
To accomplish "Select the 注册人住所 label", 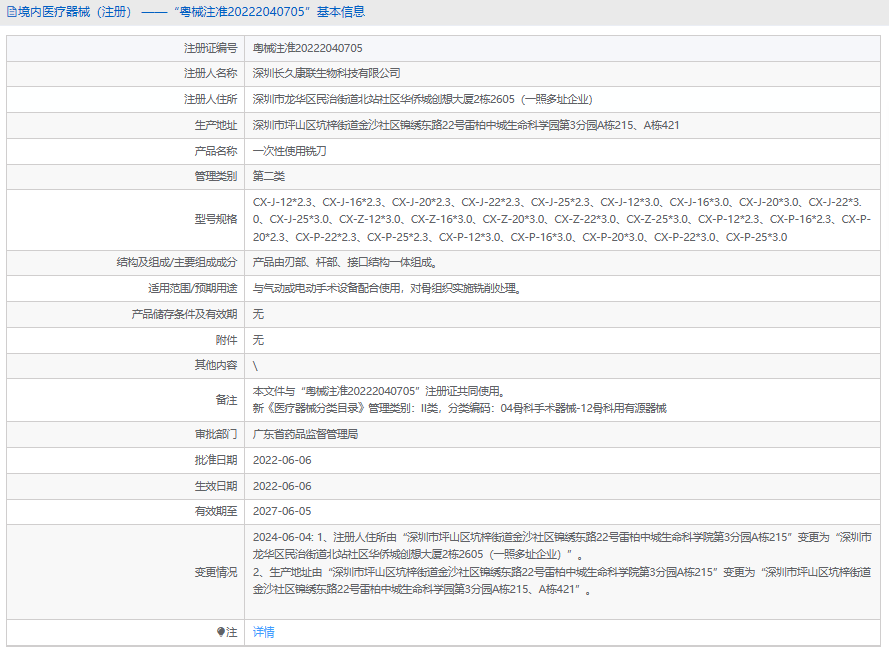I will point(210,99).
